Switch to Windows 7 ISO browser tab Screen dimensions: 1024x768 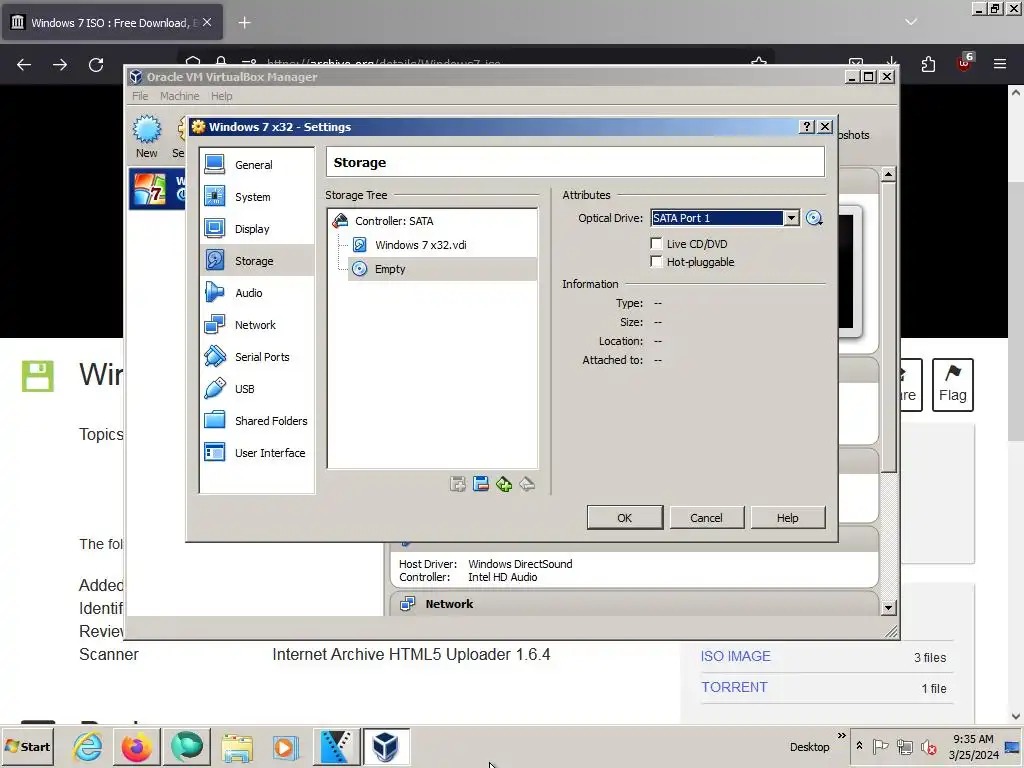point(112,23)
